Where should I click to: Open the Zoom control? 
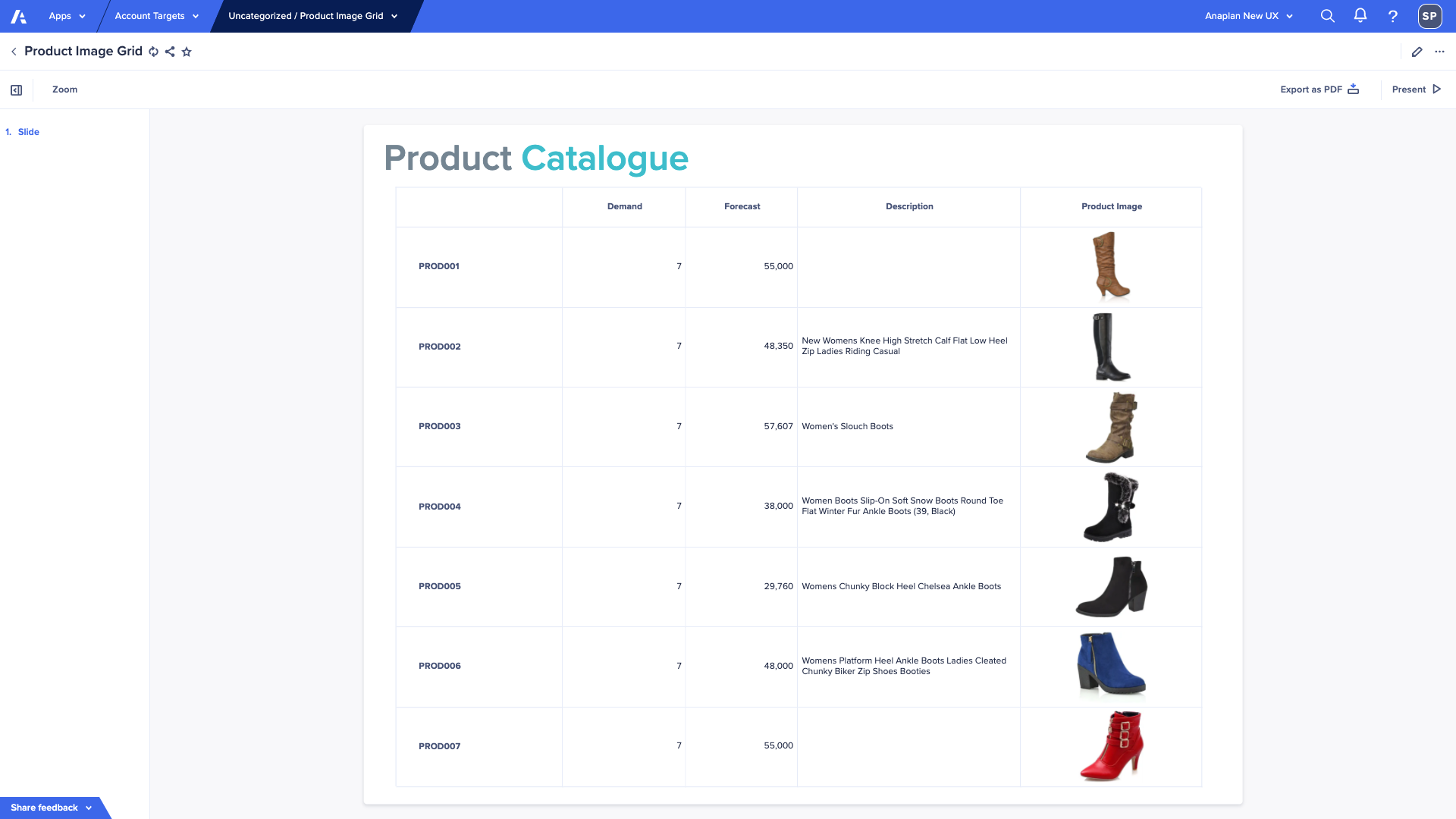click(x=64, y=89)
